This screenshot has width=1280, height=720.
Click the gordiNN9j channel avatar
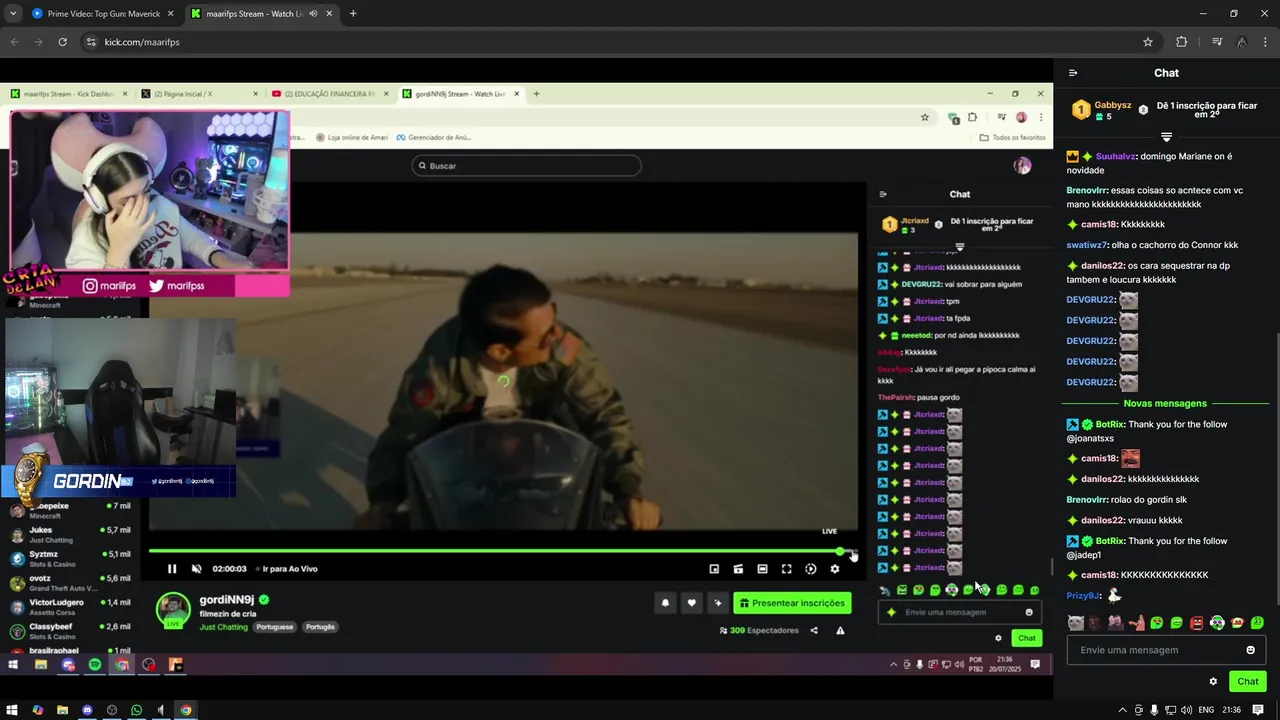point(173,610)
